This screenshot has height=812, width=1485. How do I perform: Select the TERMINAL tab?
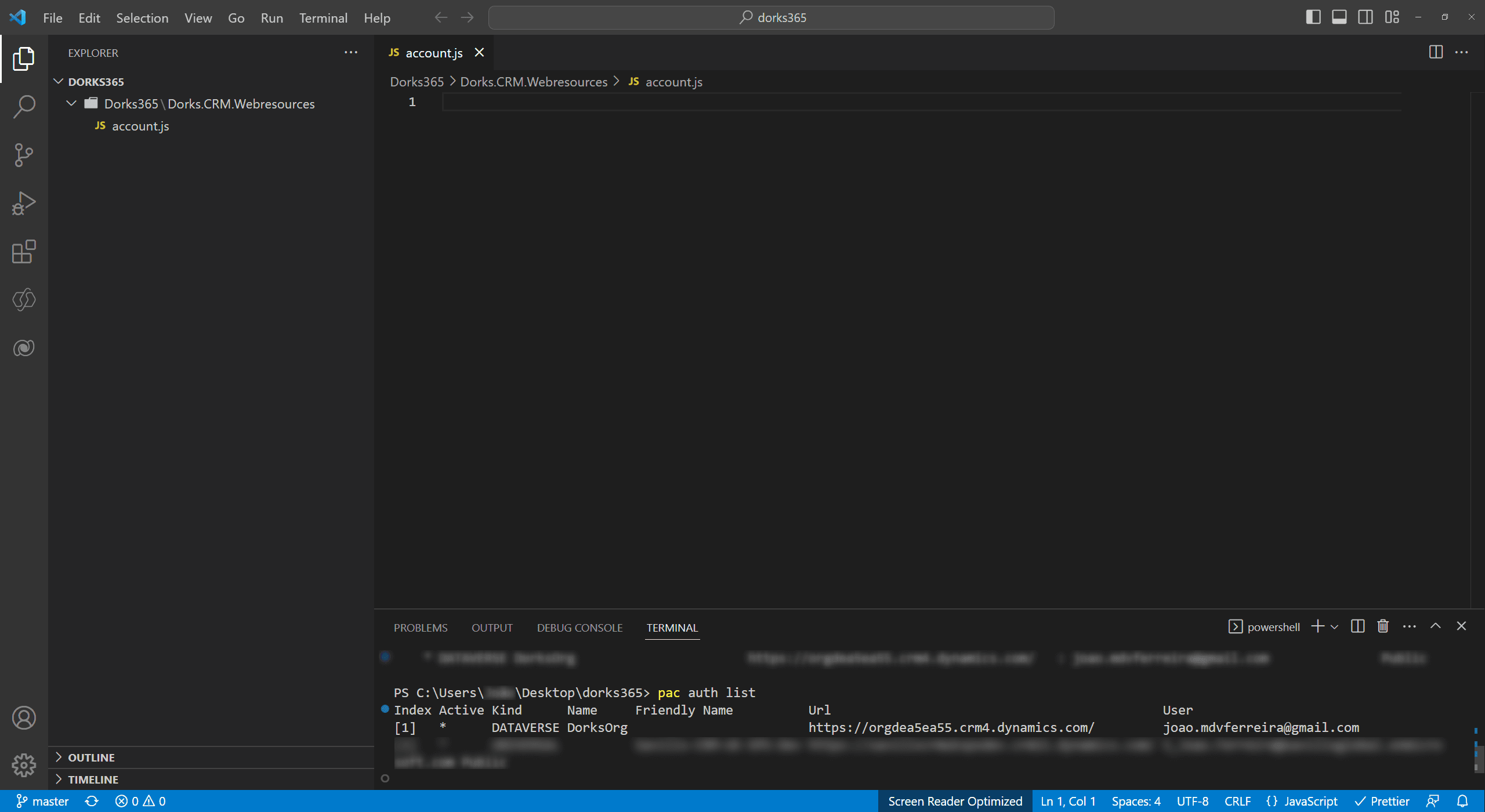(x=672, y=628)
